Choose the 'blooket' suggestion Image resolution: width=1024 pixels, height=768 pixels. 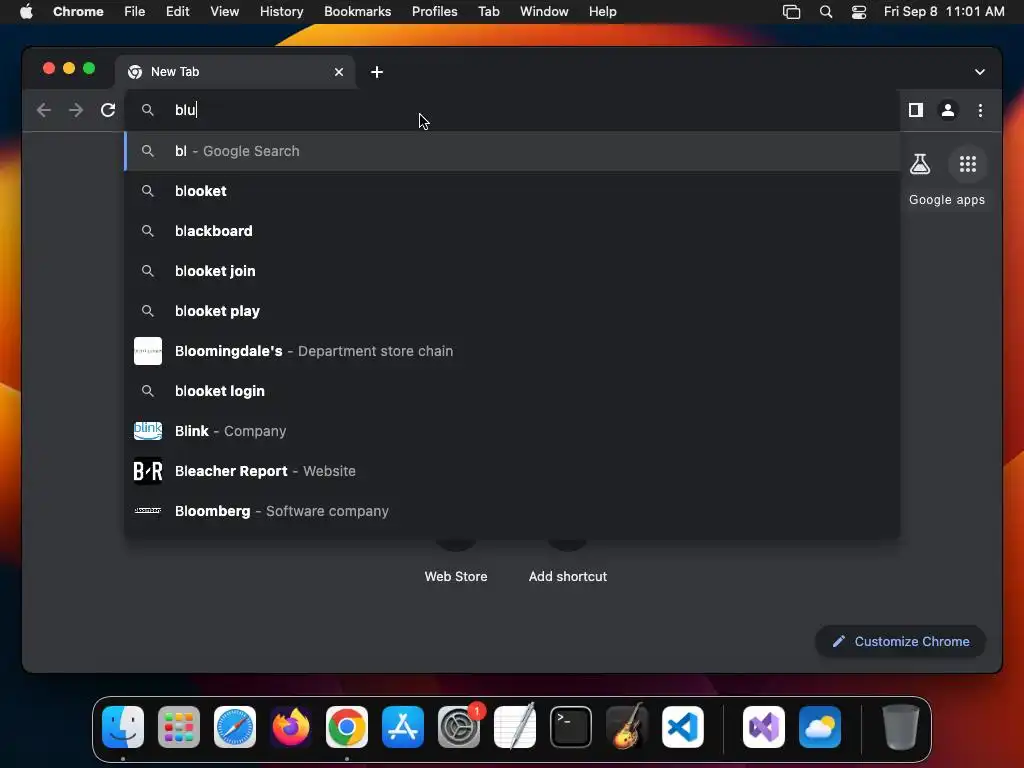[x=512, y=191]
